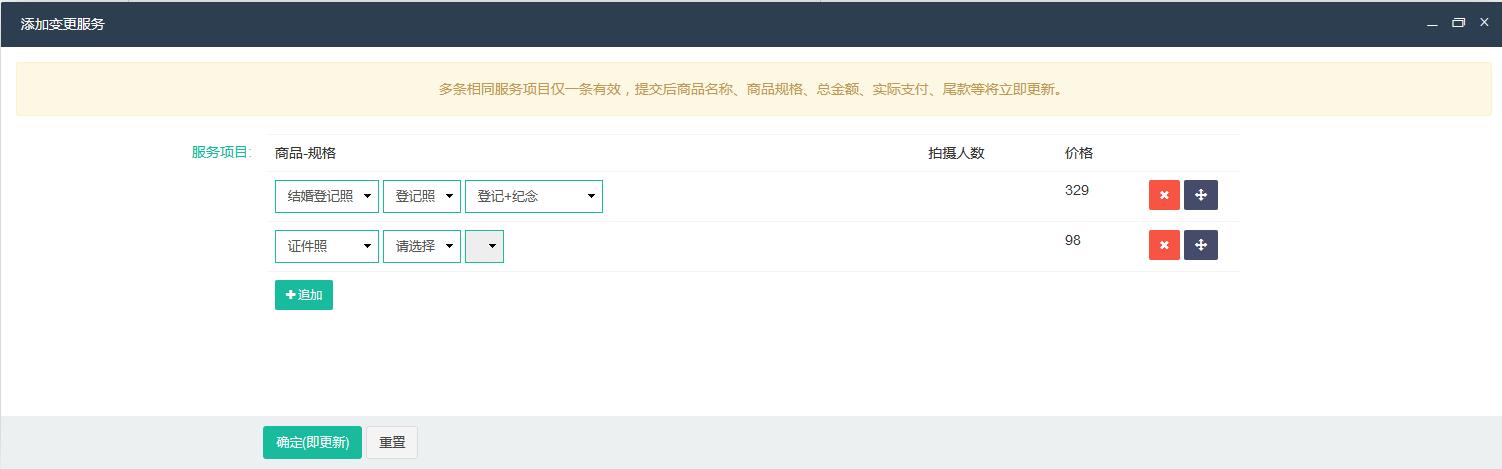Expand the 请选择 dropdown in second row
Screen dimensions: 1502x469
point(421,246)
